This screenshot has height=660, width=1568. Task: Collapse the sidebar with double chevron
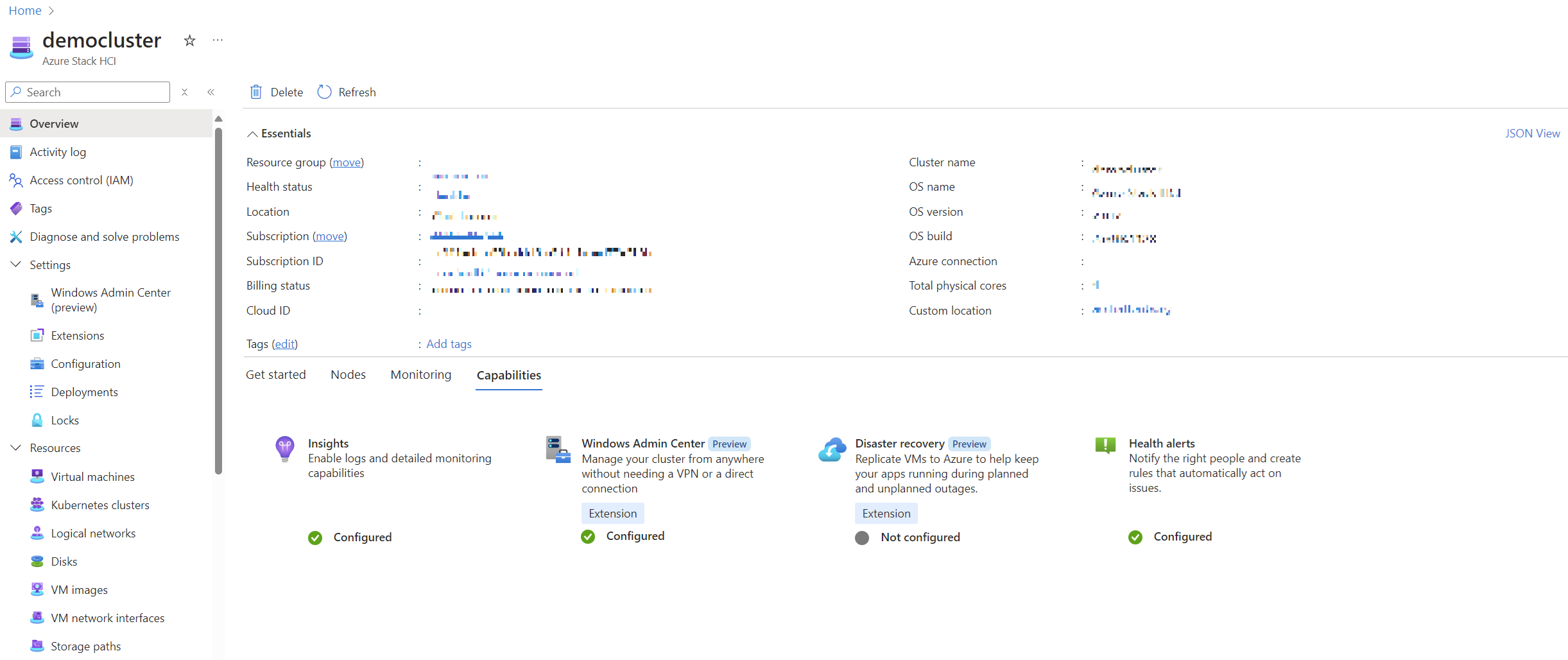[x=211, y=92]
